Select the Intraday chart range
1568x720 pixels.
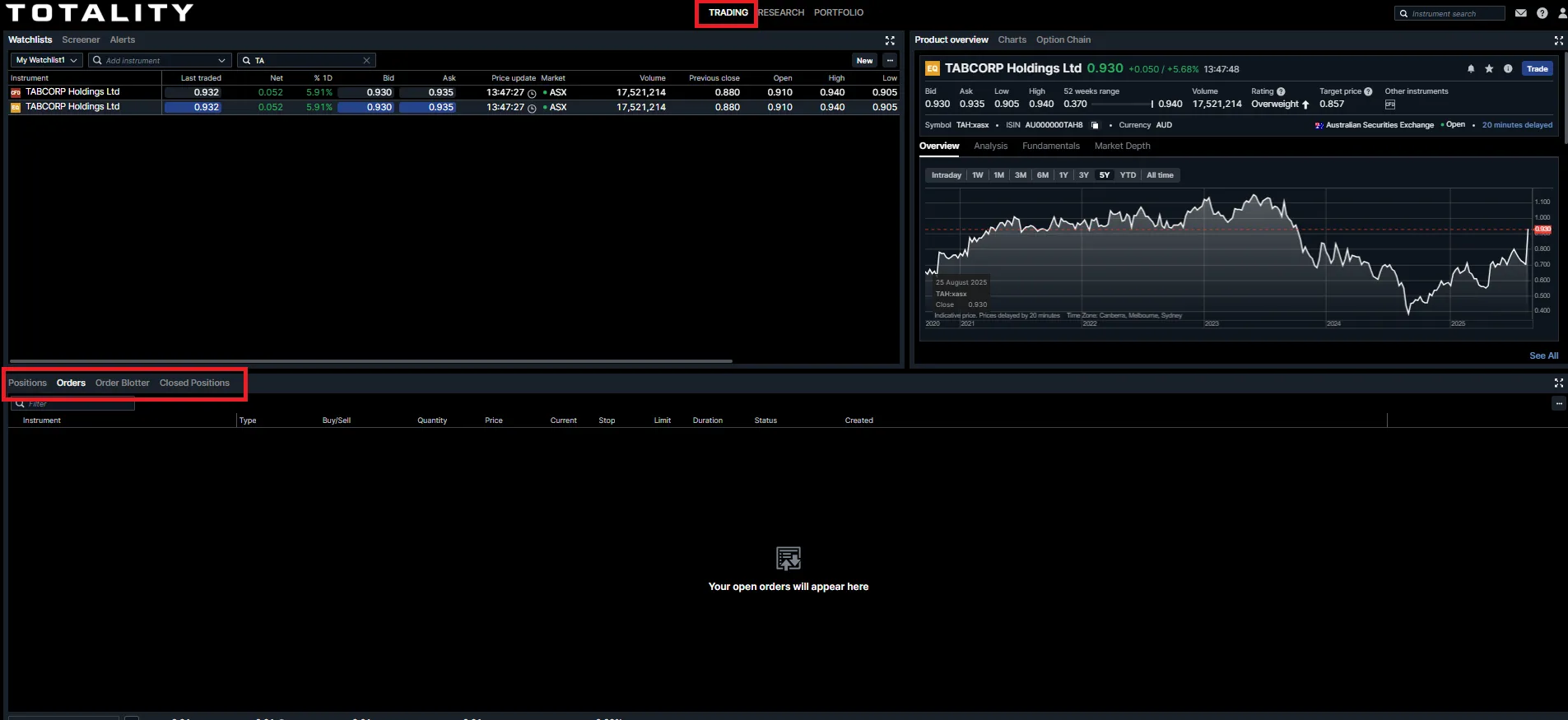coord(946,175)
